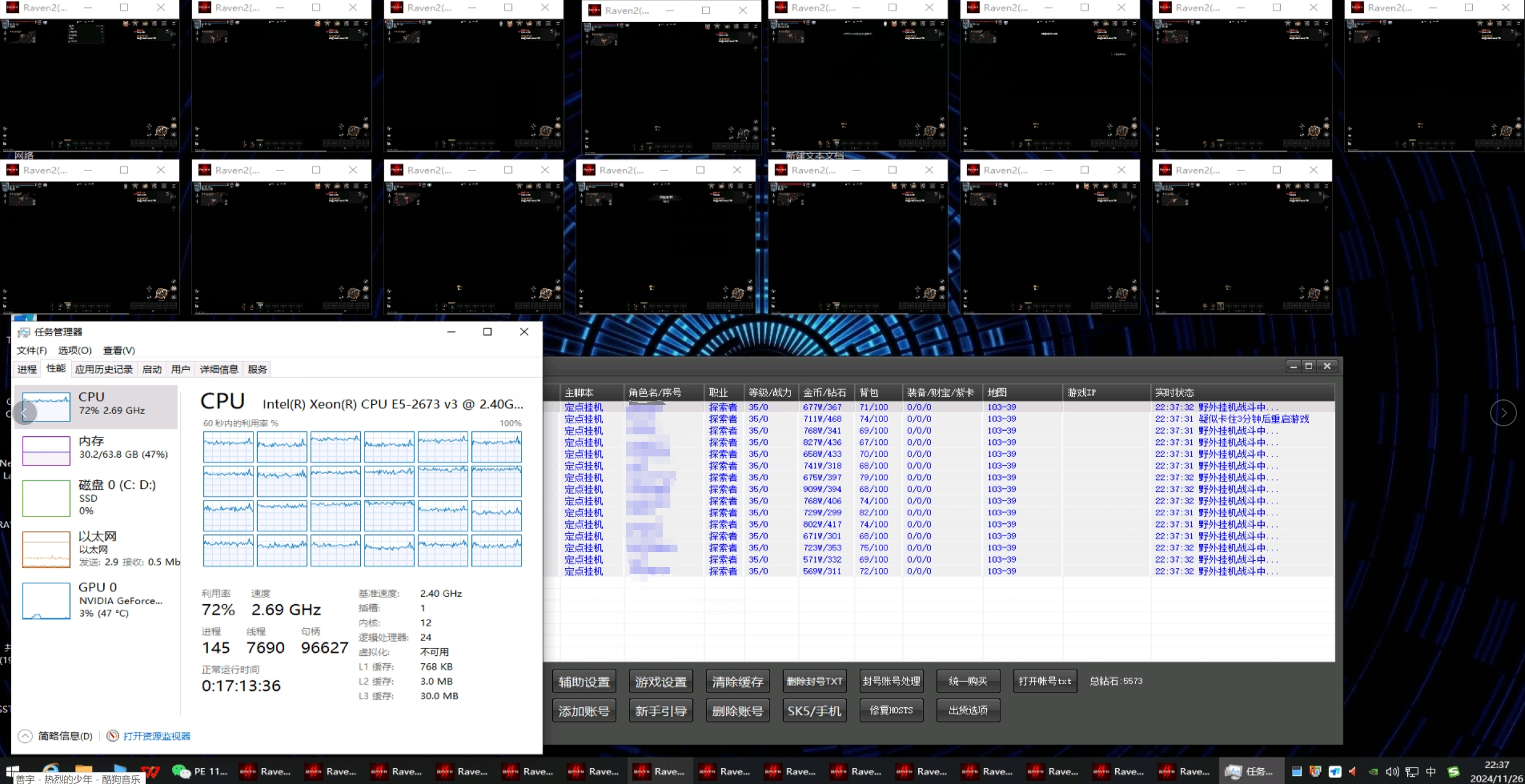Select the 内存 memory graph in sidebar

click(46, 450)
